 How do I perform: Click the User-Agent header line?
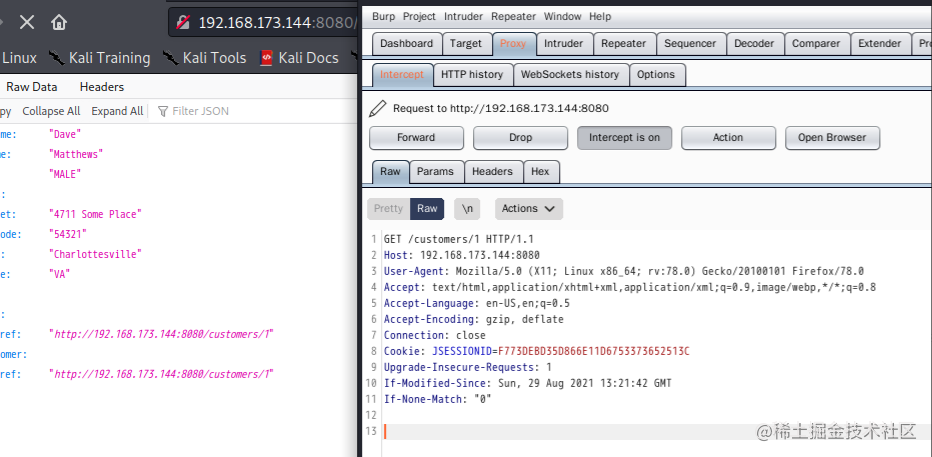pos(624,272)
